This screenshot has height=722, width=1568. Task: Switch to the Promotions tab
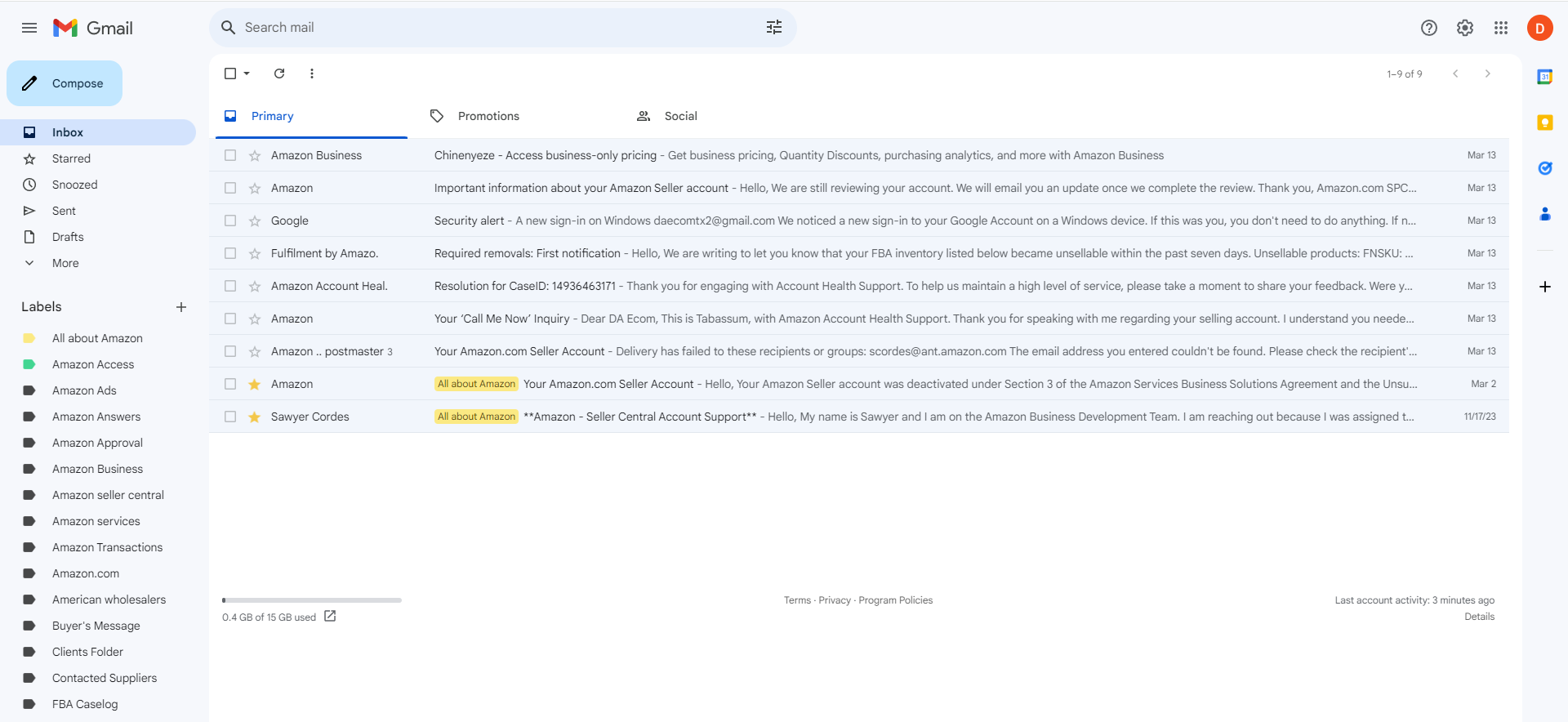click(x=519, y=116)
